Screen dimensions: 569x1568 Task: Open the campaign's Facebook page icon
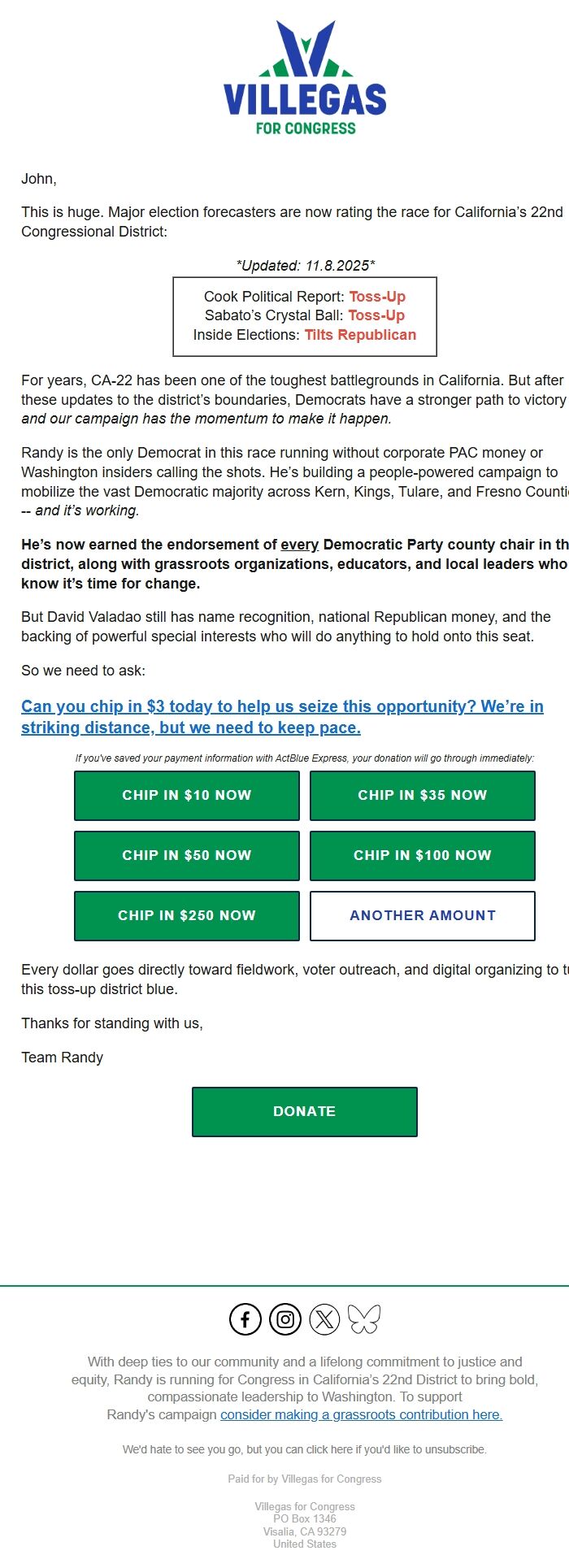click(245, 1319)
